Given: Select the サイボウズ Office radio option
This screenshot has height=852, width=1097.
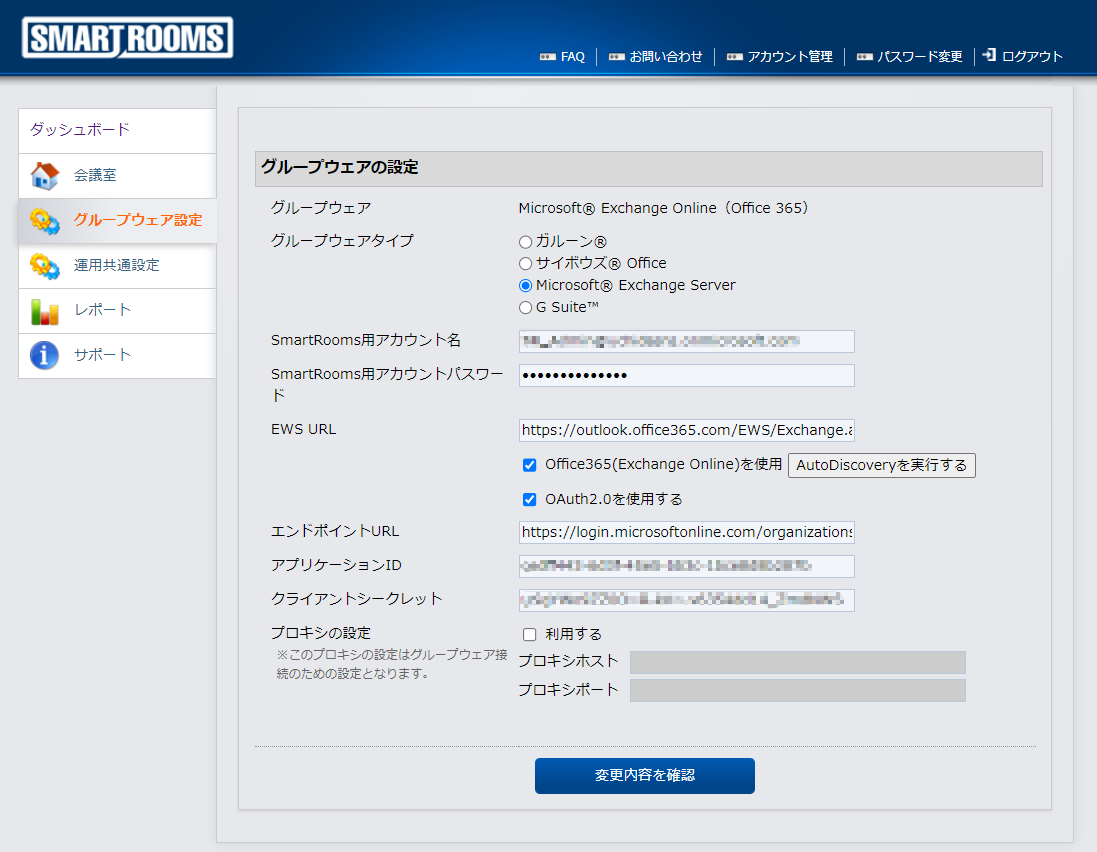Looking at the screenshot, I should [525, 264].
